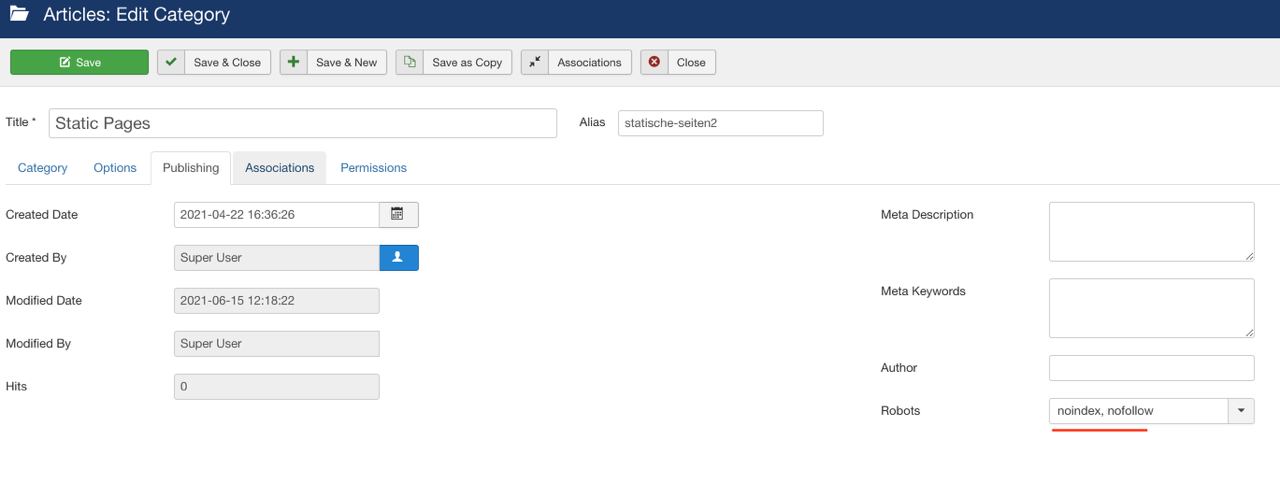Click the plus icon of Save & New
The width and height of the screenshot is (1280, 497).
293,62
